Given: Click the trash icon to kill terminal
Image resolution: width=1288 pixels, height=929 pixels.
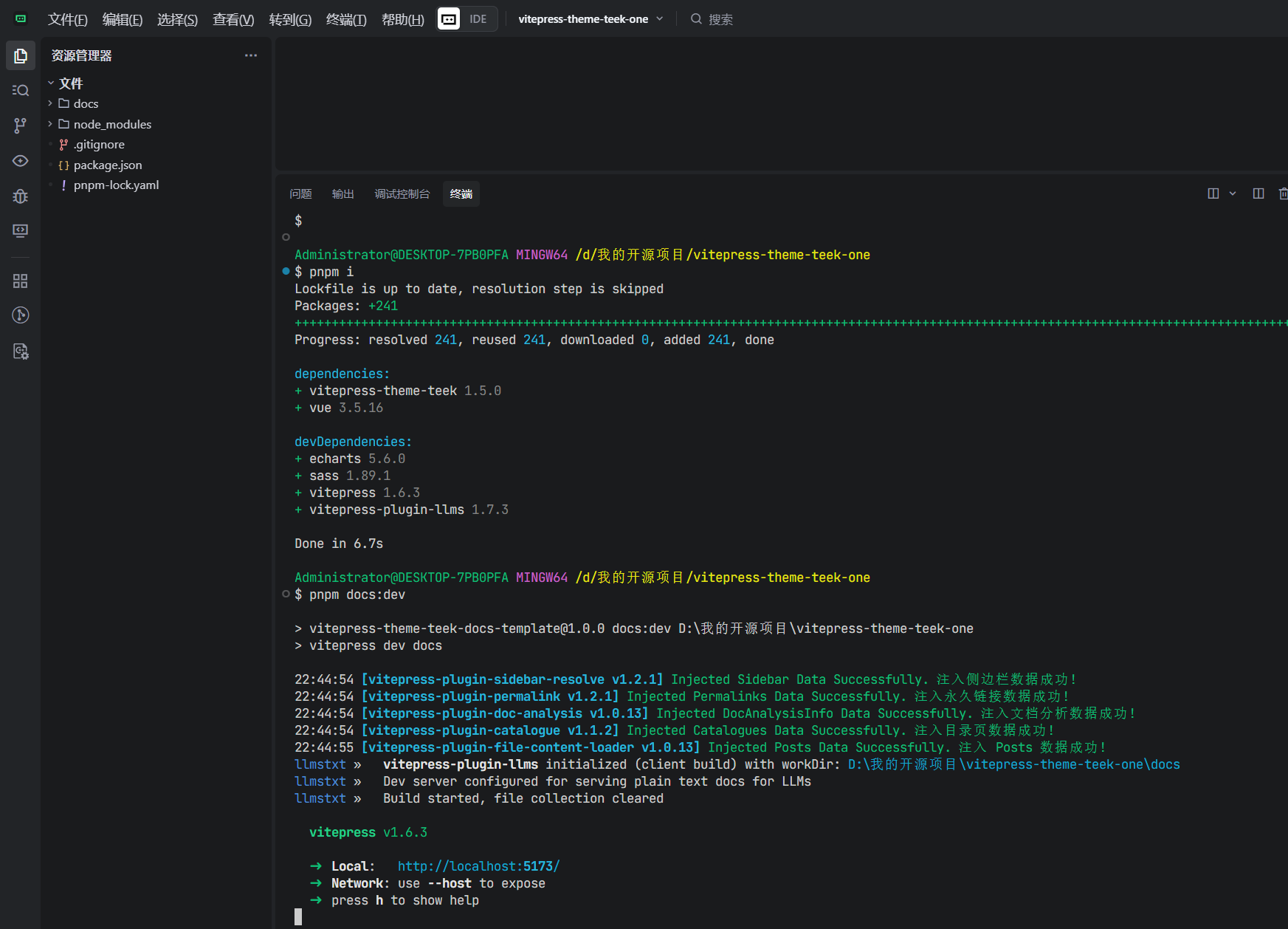Looking at the screenshot, I should (x=1283, y=193).
